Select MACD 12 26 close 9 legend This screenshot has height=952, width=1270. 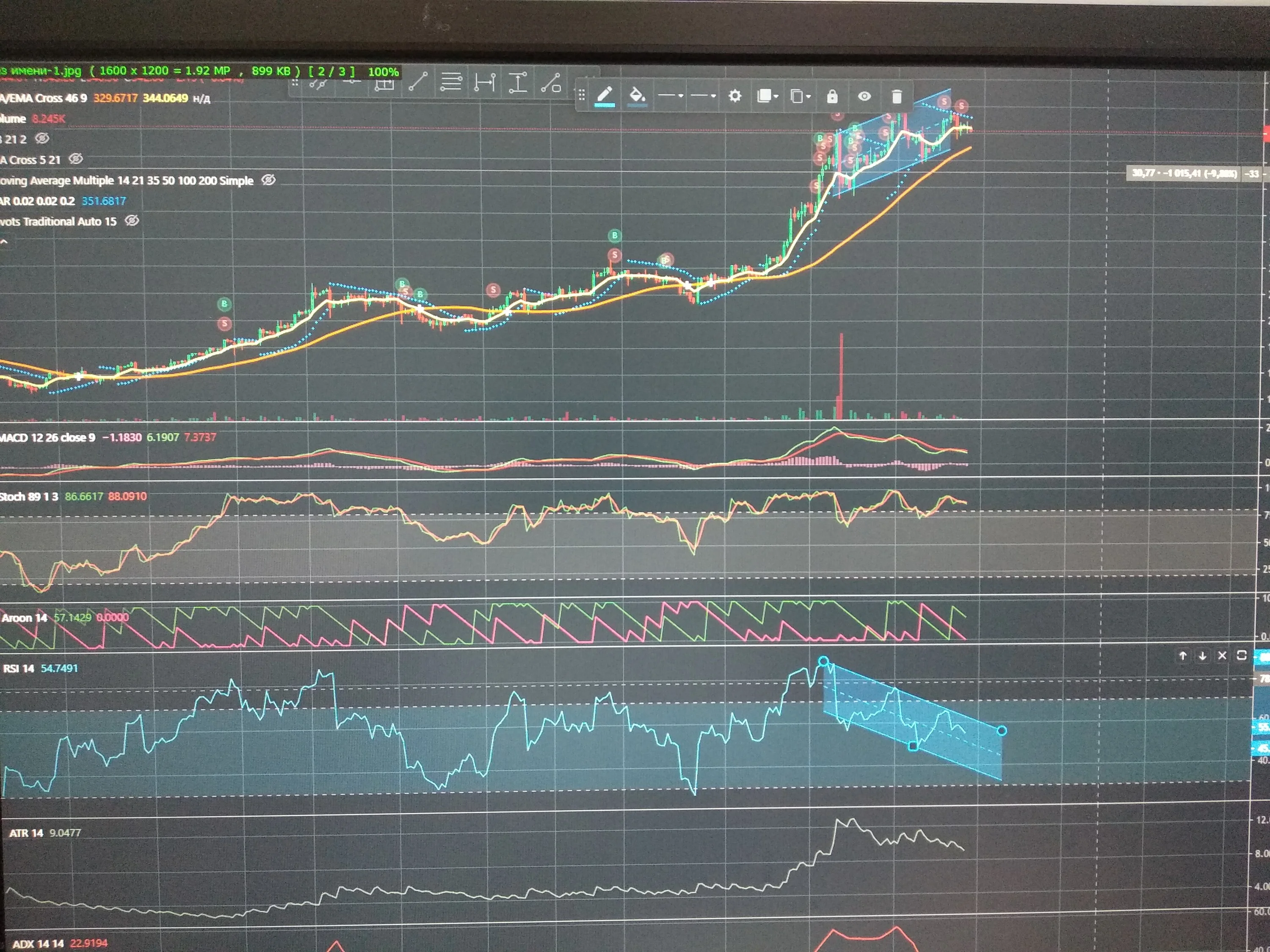[48, 437]
